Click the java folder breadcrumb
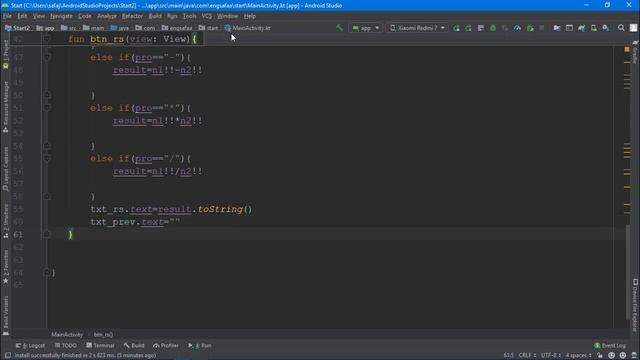This screenshot has width=640, height=360. 120,28
